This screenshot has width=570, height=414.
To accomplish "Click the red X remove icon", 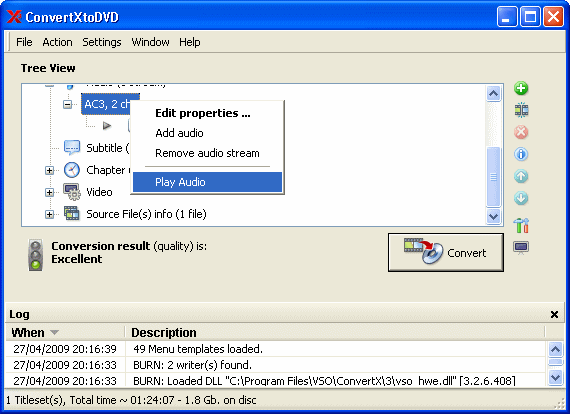I will (x=521, y=132).
